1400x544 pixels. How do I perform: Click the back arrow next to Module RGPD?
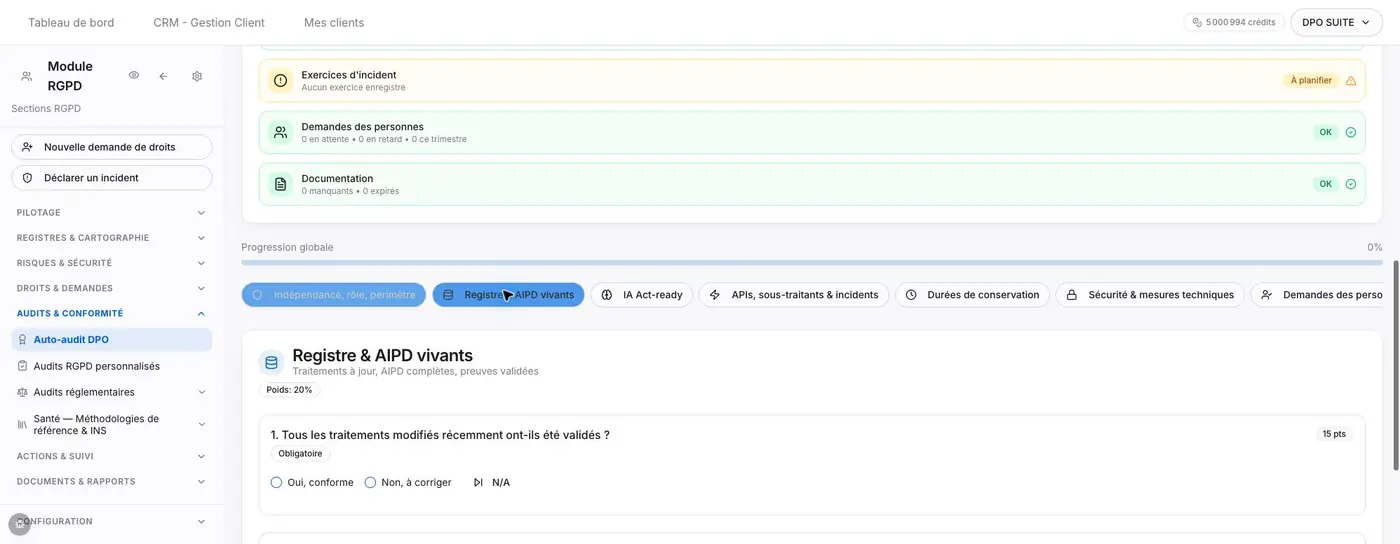coord(164,76)
